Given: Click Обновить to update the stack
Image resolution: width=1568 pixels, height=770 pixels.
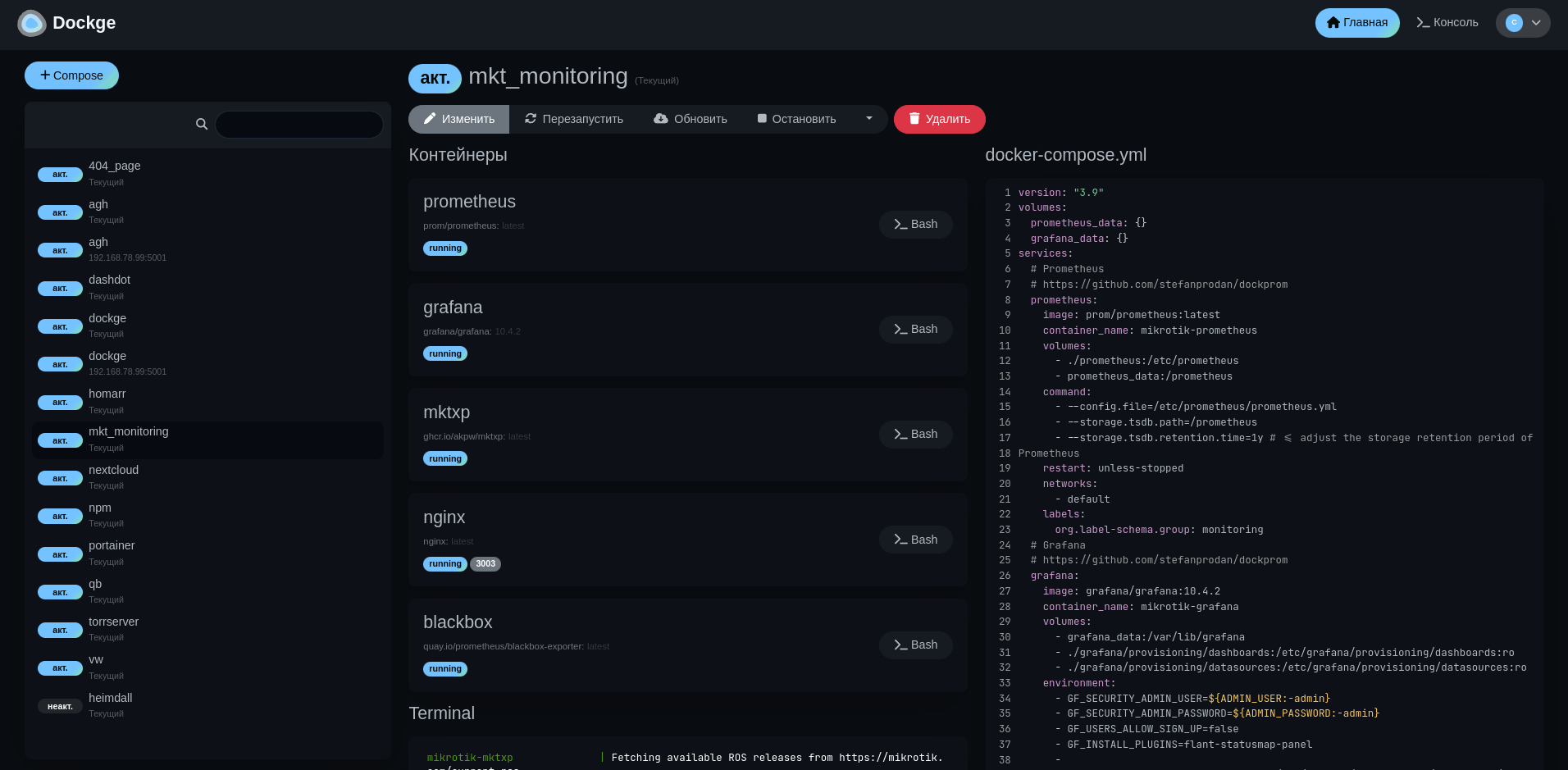Looking at the screenshot, I should tap(691, 119).
